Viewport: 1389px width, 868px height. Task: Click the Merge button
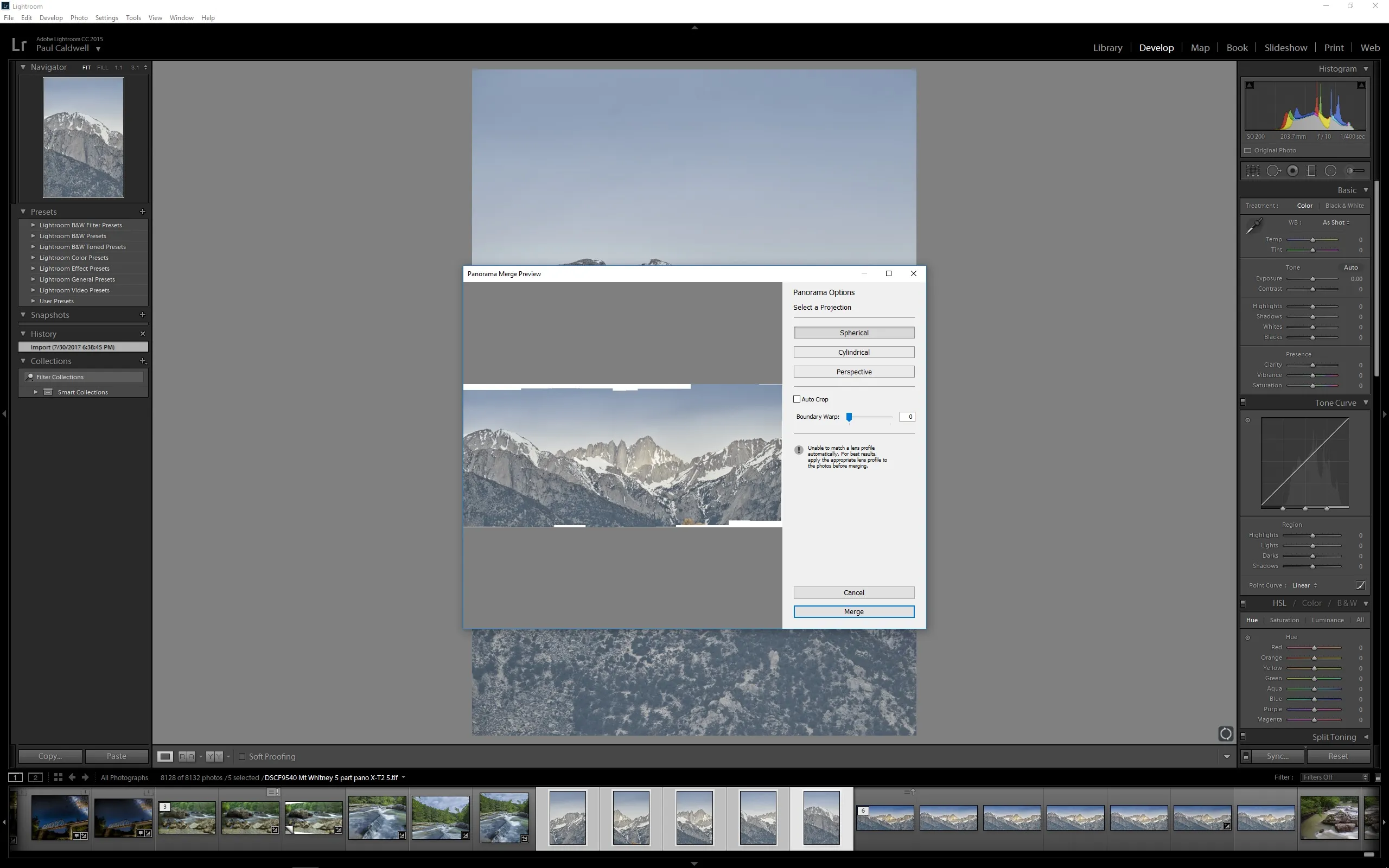(x=853, y=611)
